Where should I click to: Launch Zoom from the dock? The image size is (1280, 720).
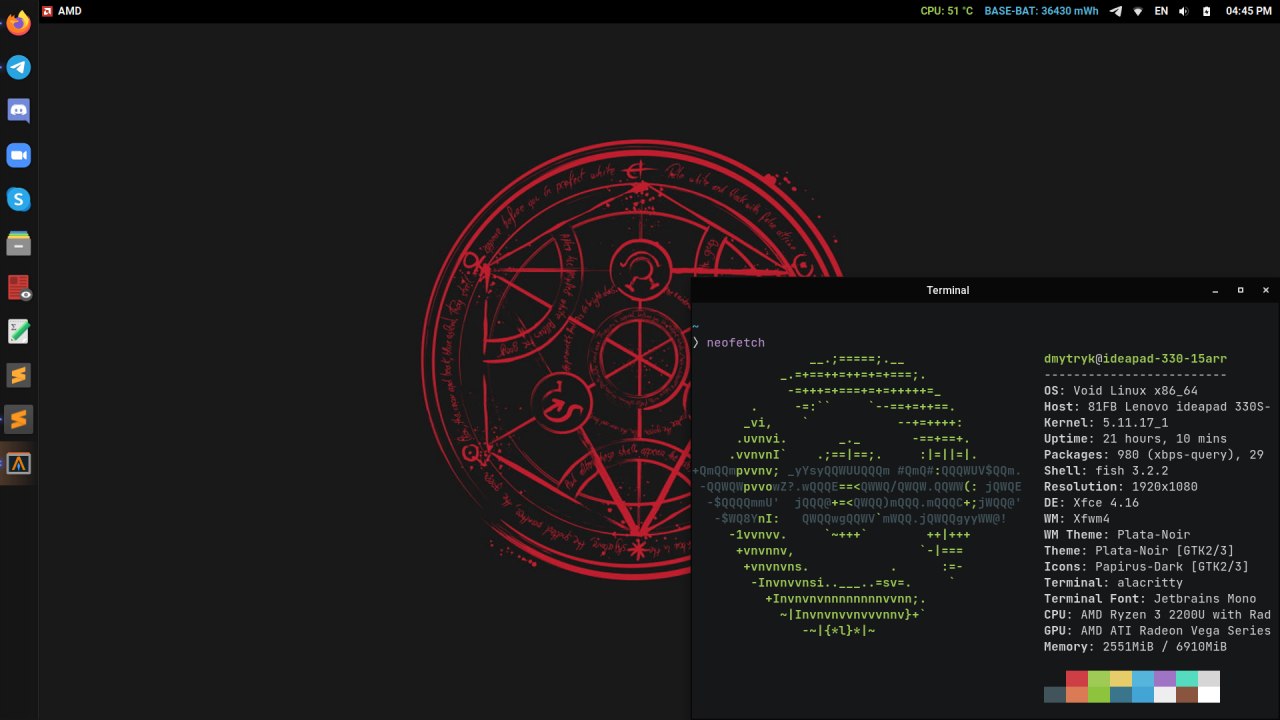tap(19, 155)
